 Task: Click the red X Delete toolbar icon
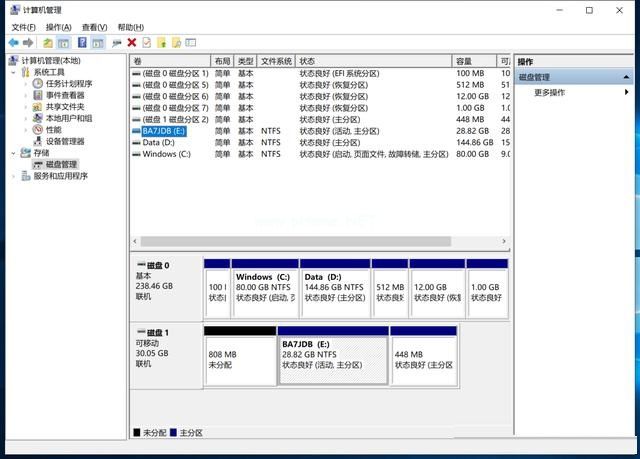[131, 43]
